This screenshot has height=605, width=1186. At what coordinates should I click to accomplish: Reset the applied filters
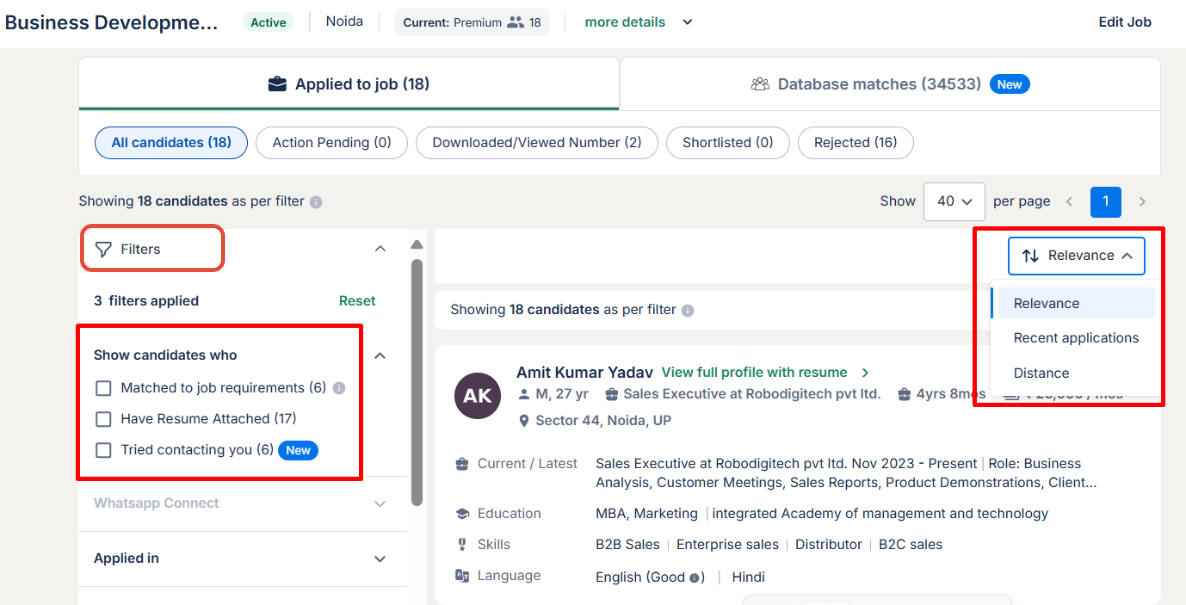coord(357,301)
